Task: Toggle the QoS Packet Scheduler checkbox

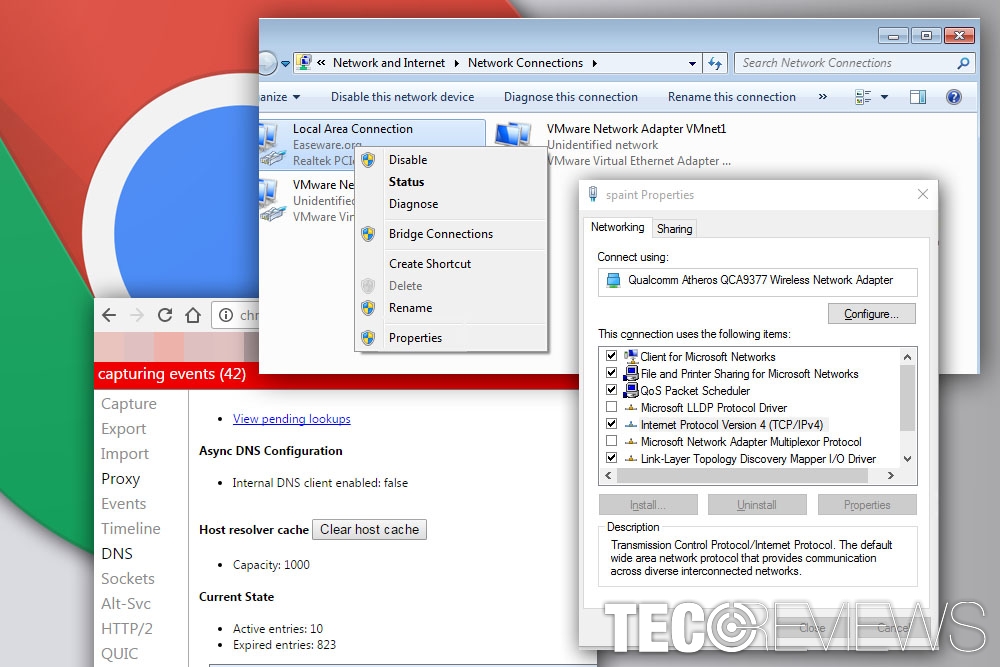Action: pos(612,390)
